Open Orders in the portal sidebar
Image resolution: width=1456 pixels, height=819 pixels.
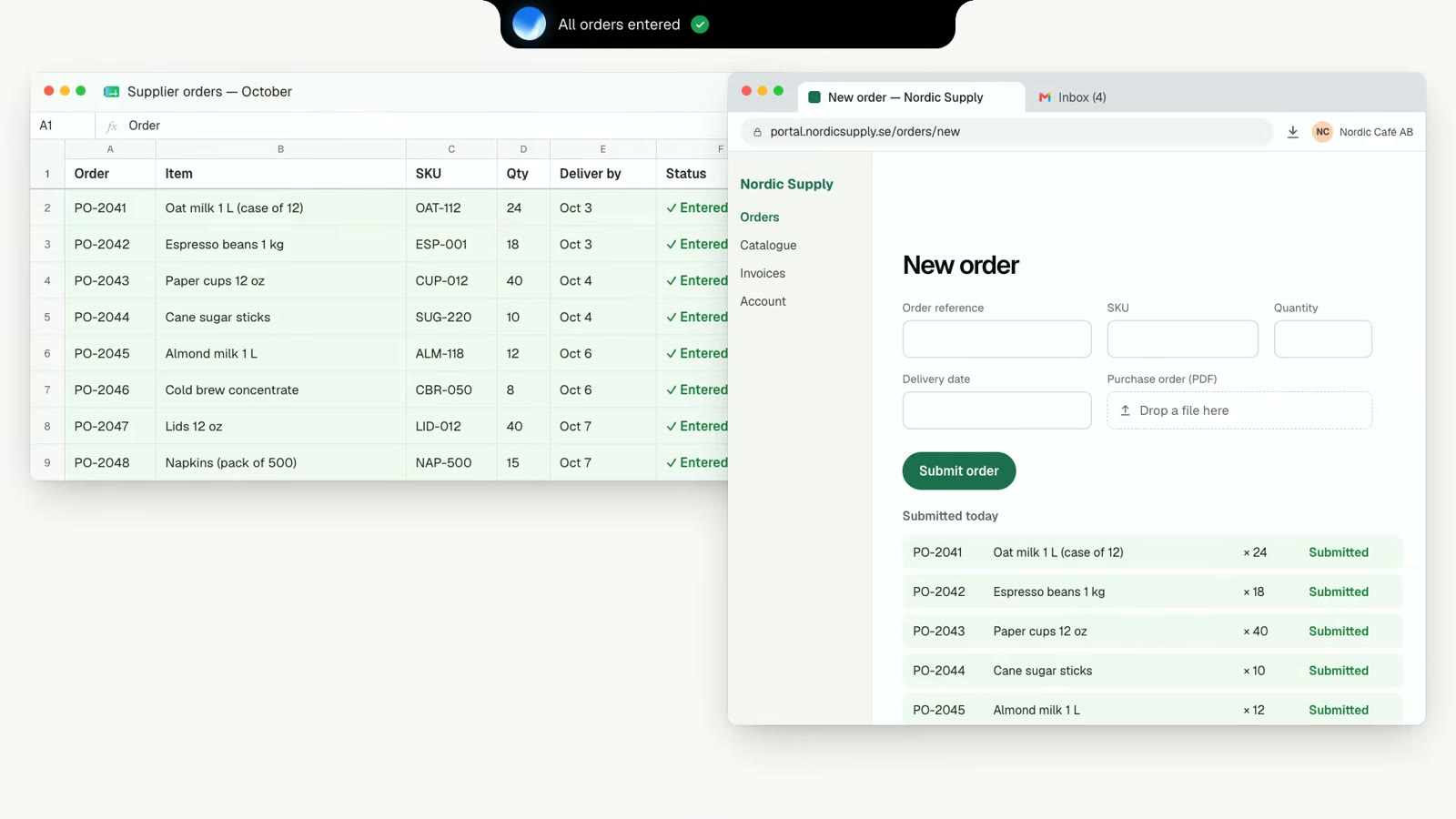coord(760,217)
